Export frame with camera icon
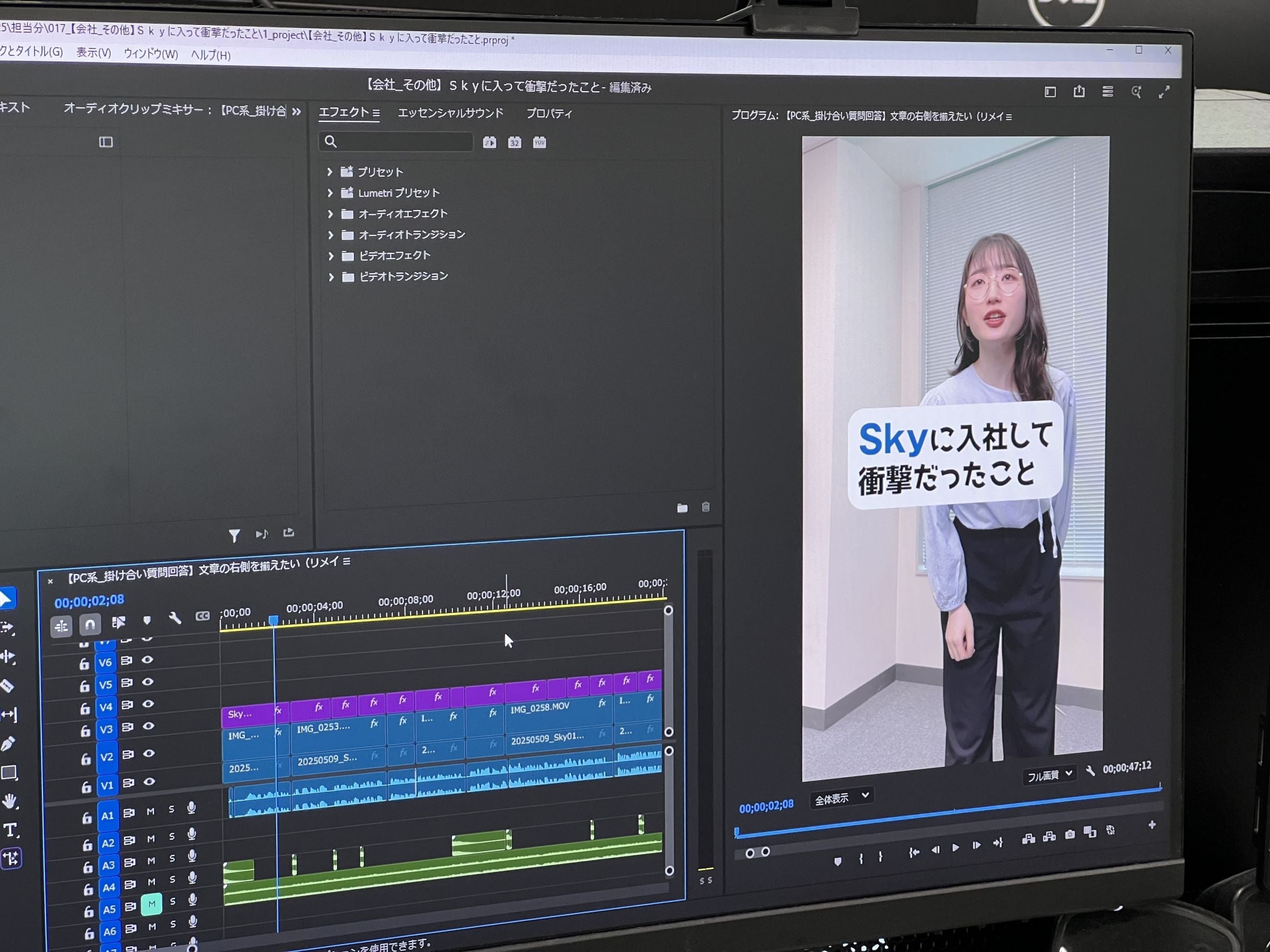The image size is (1270, 952). point(1069,835)
